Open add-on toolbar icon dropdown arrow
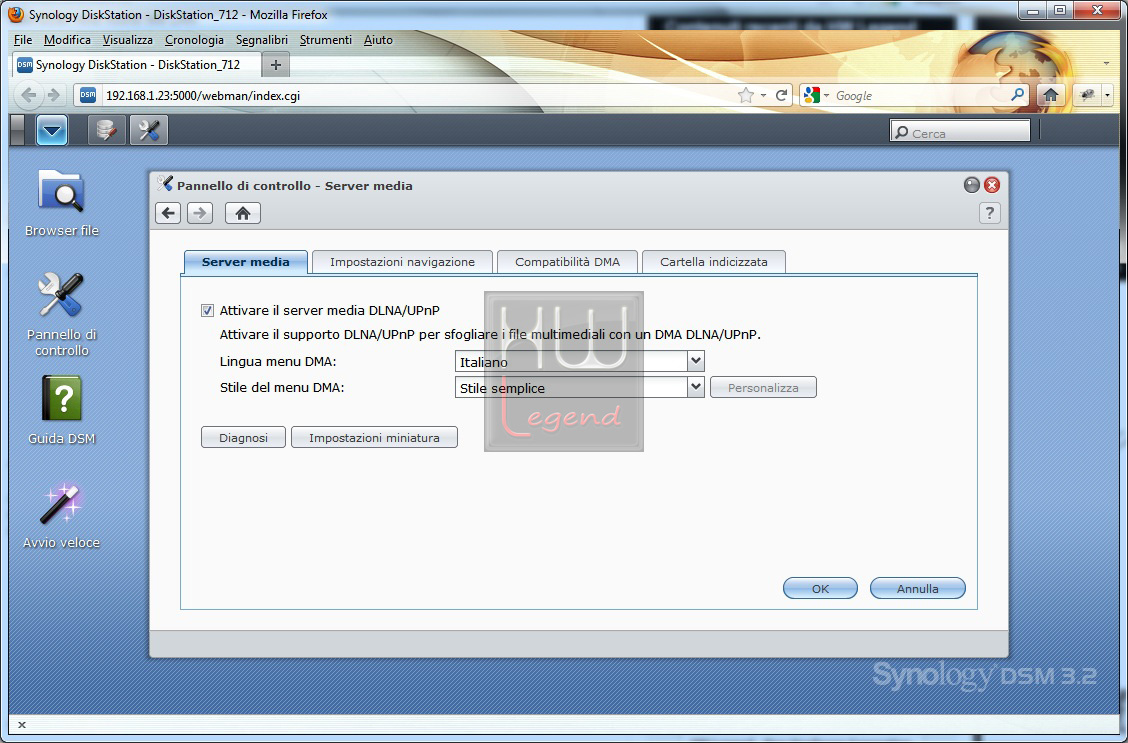This screenshot has height=743, width=1128. click(x=1108, y=95)
